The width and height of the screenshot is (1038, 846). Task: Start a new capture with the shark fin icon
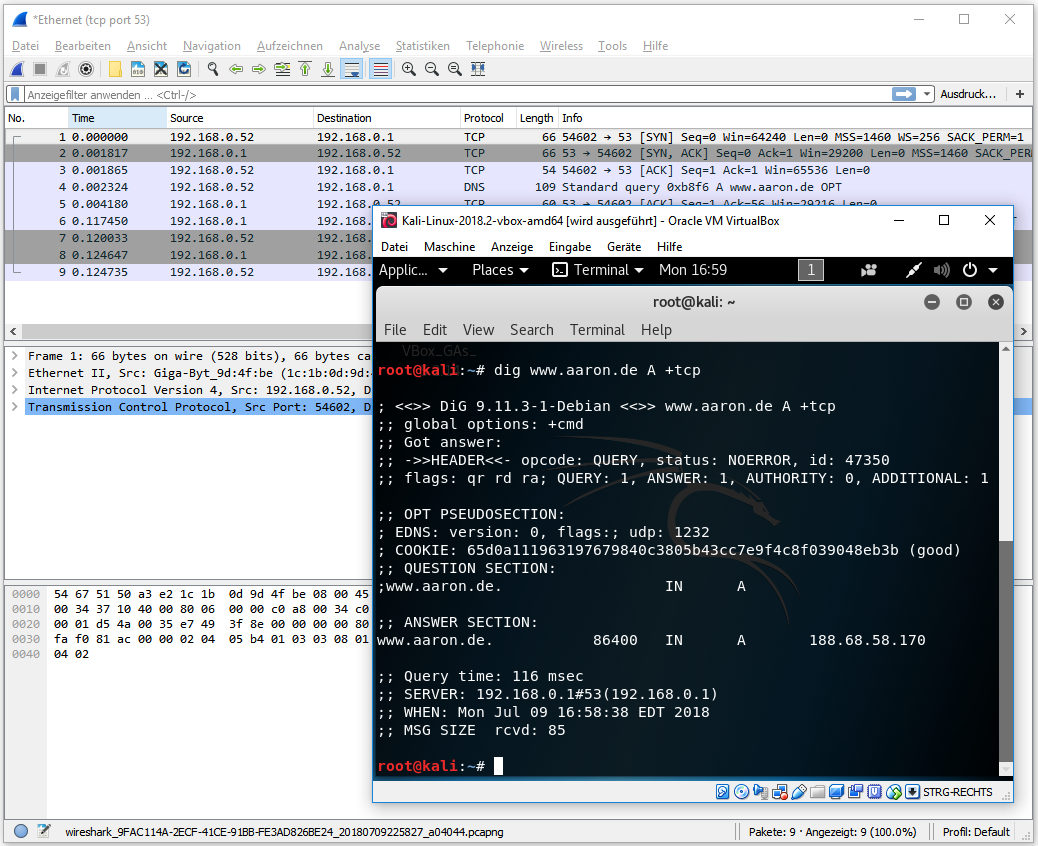pyautogui.click(x=17, y=69)
